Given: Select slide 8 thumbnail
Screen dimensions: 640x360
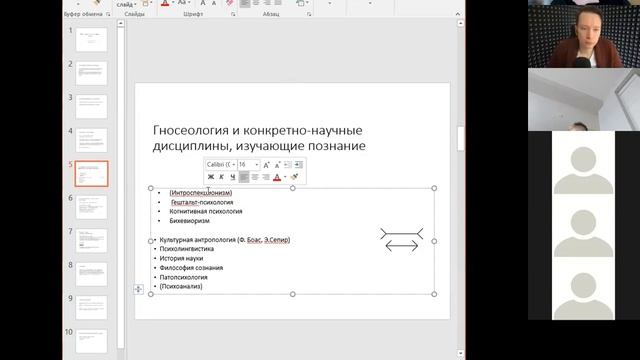Looking at the screenshot, I should (91, 274).
